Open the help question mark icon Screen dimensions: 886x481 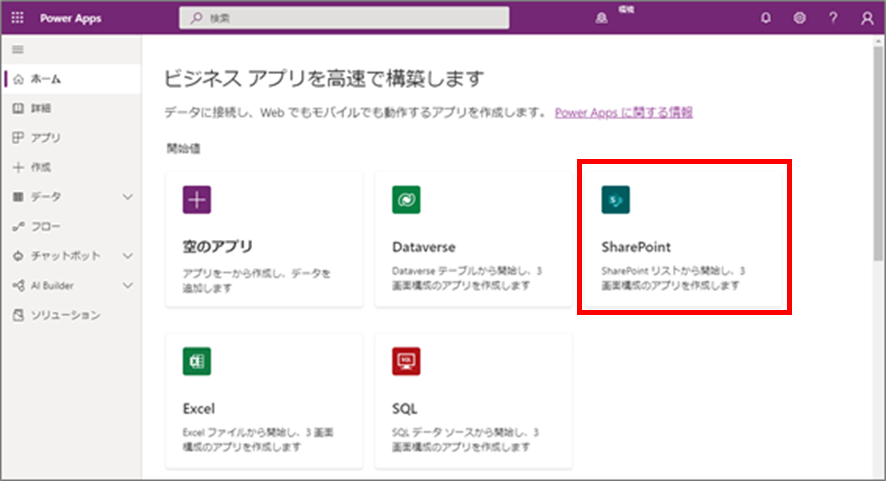[833, 18]
